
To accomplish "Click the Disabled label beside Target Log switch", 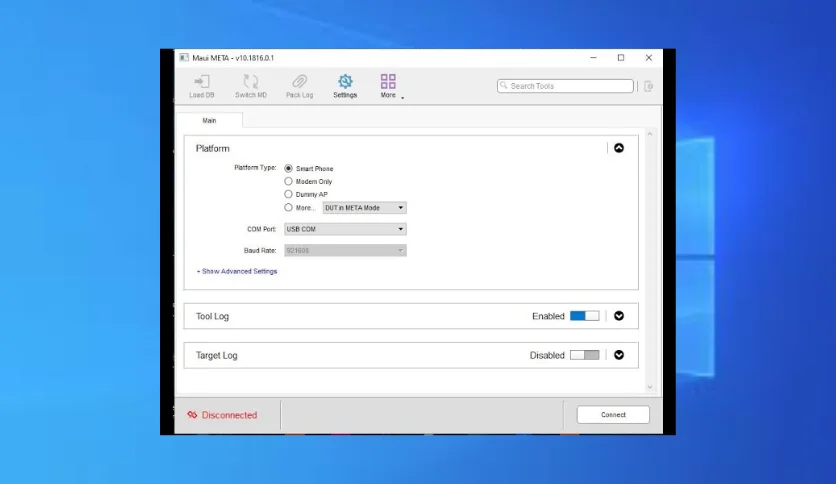I will tap(547, 355).
